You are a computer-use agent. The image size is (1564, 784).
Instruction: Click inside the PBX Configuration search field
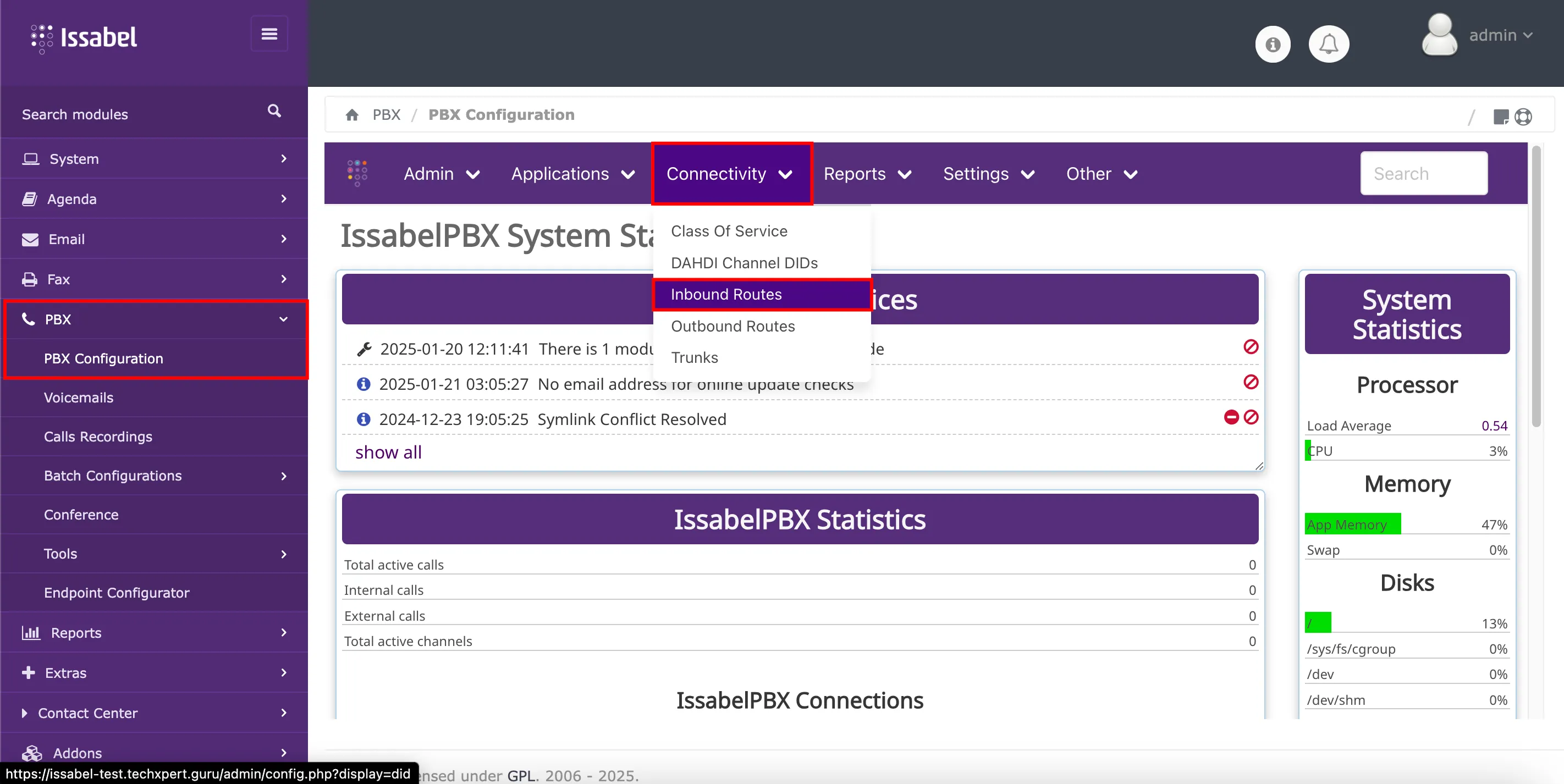tap(1424, 174)
